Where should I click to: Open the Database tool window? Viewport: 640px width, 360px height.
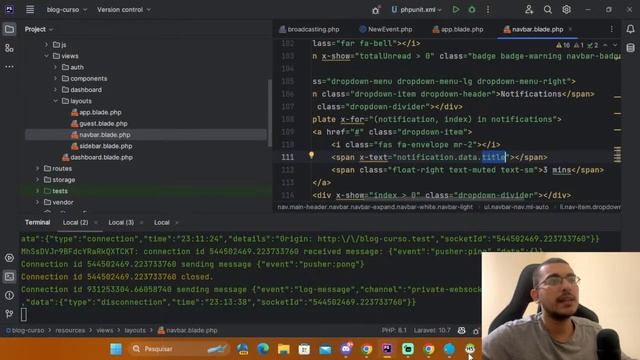(630, 48)
